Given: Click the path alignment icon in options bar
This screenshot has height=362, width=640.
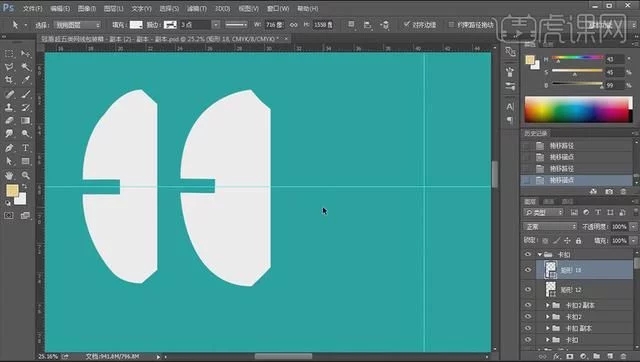Looking at the screenshot, I should point(367,25).
